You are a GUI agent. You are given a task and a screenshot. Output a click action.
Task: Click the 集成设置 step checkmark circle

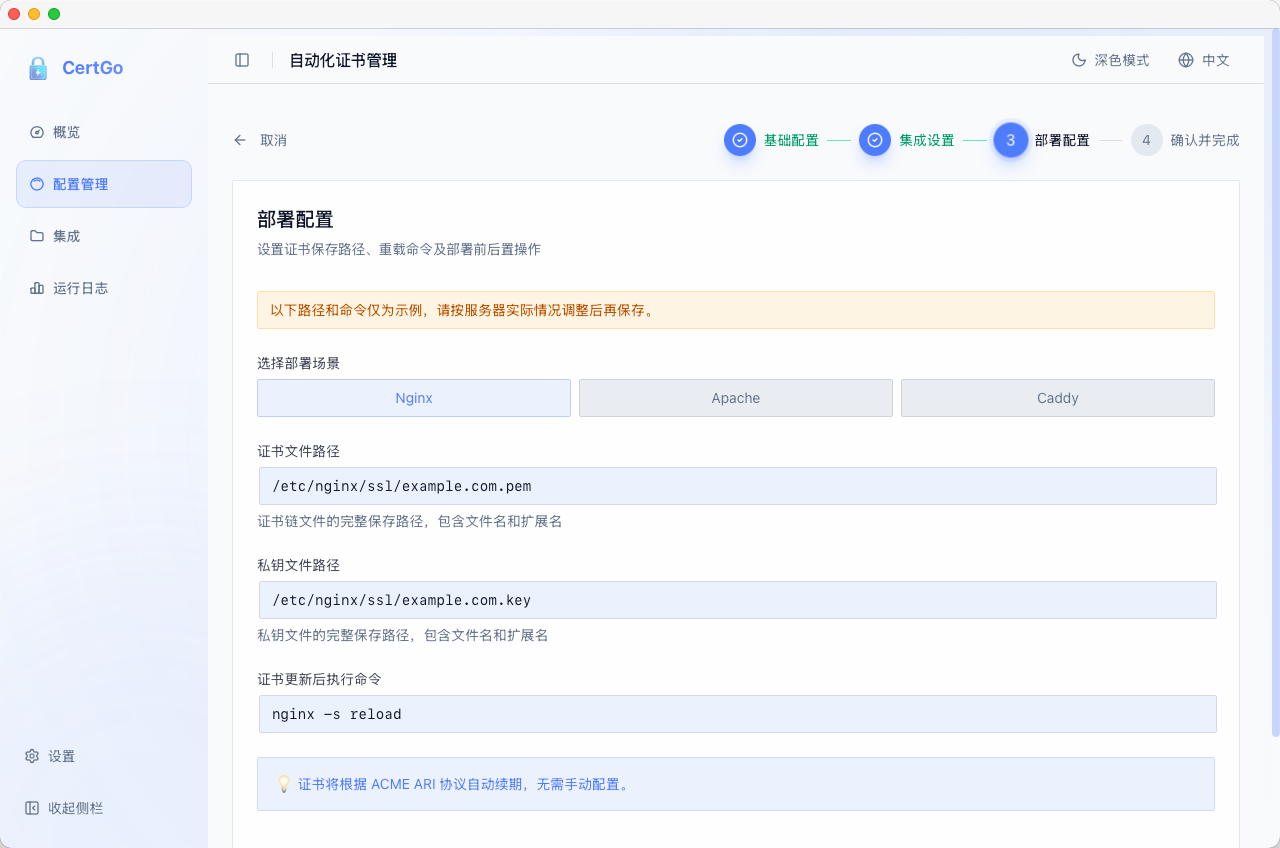875,140
